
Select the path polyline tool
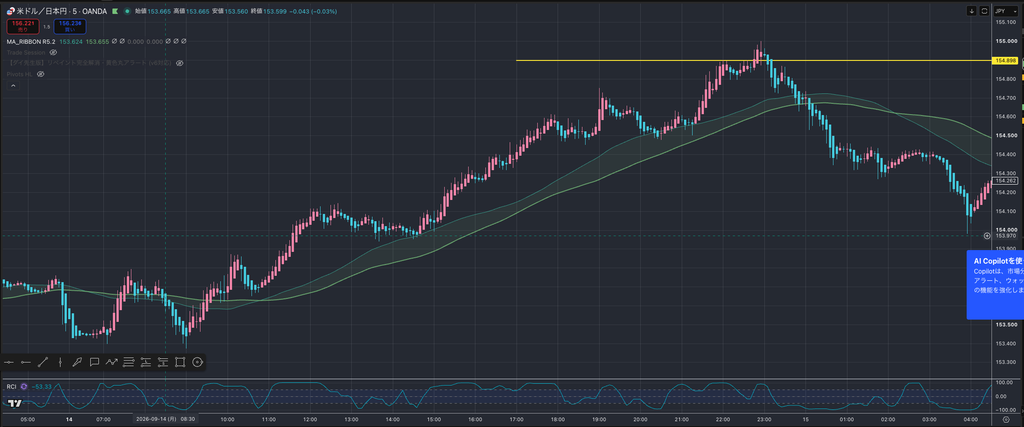pyautogui.click(x=111, y=362)
